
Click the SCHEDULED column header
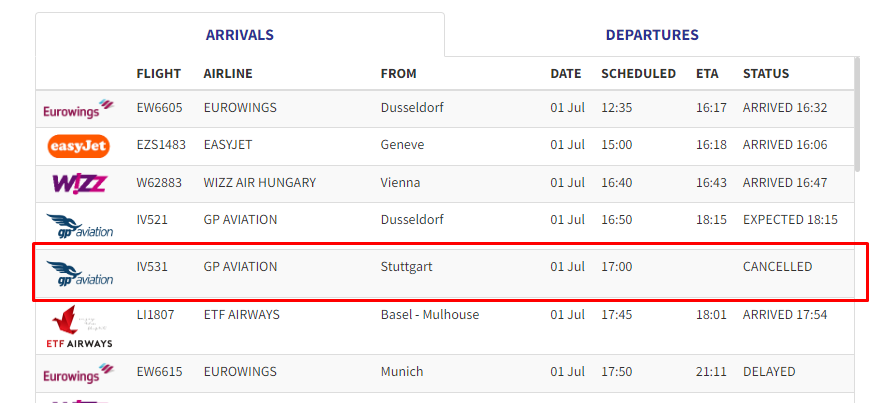tap(639, 74)
